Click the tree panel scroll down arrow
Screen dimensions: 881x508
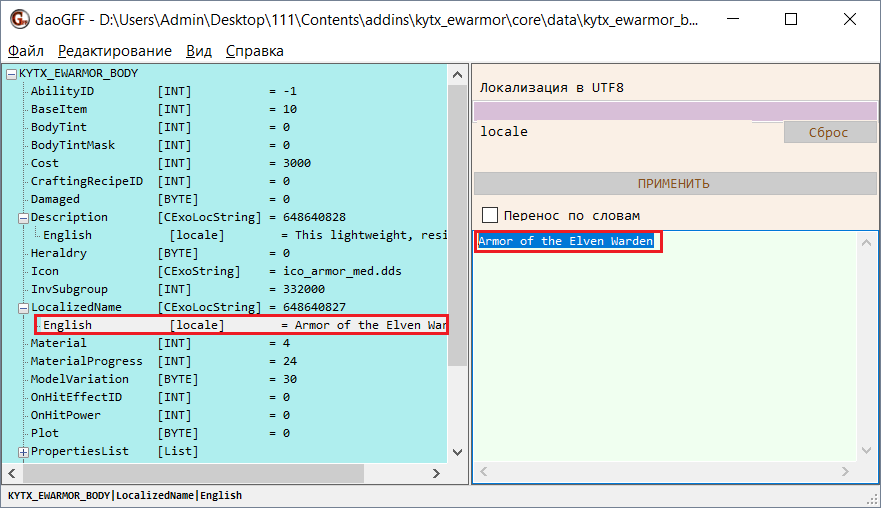coord(457,452)
